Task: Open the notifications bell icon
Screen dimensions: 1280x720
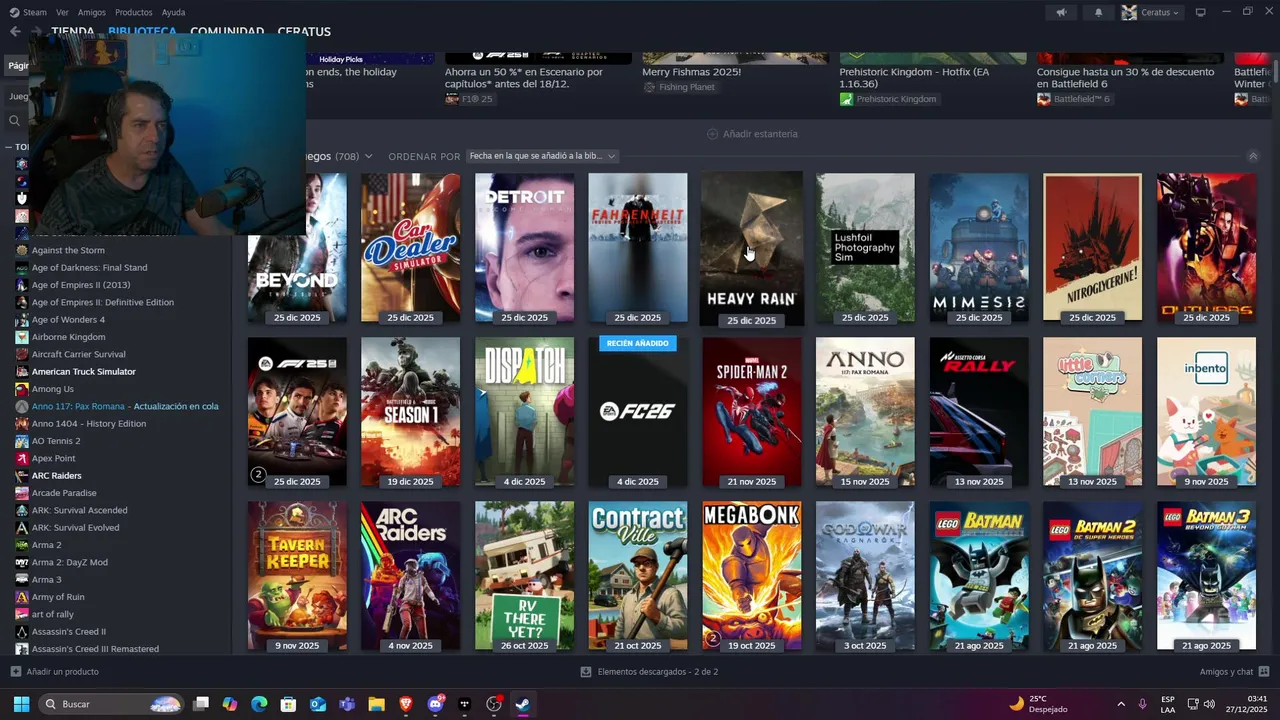Action: [x=1098, y=12]
